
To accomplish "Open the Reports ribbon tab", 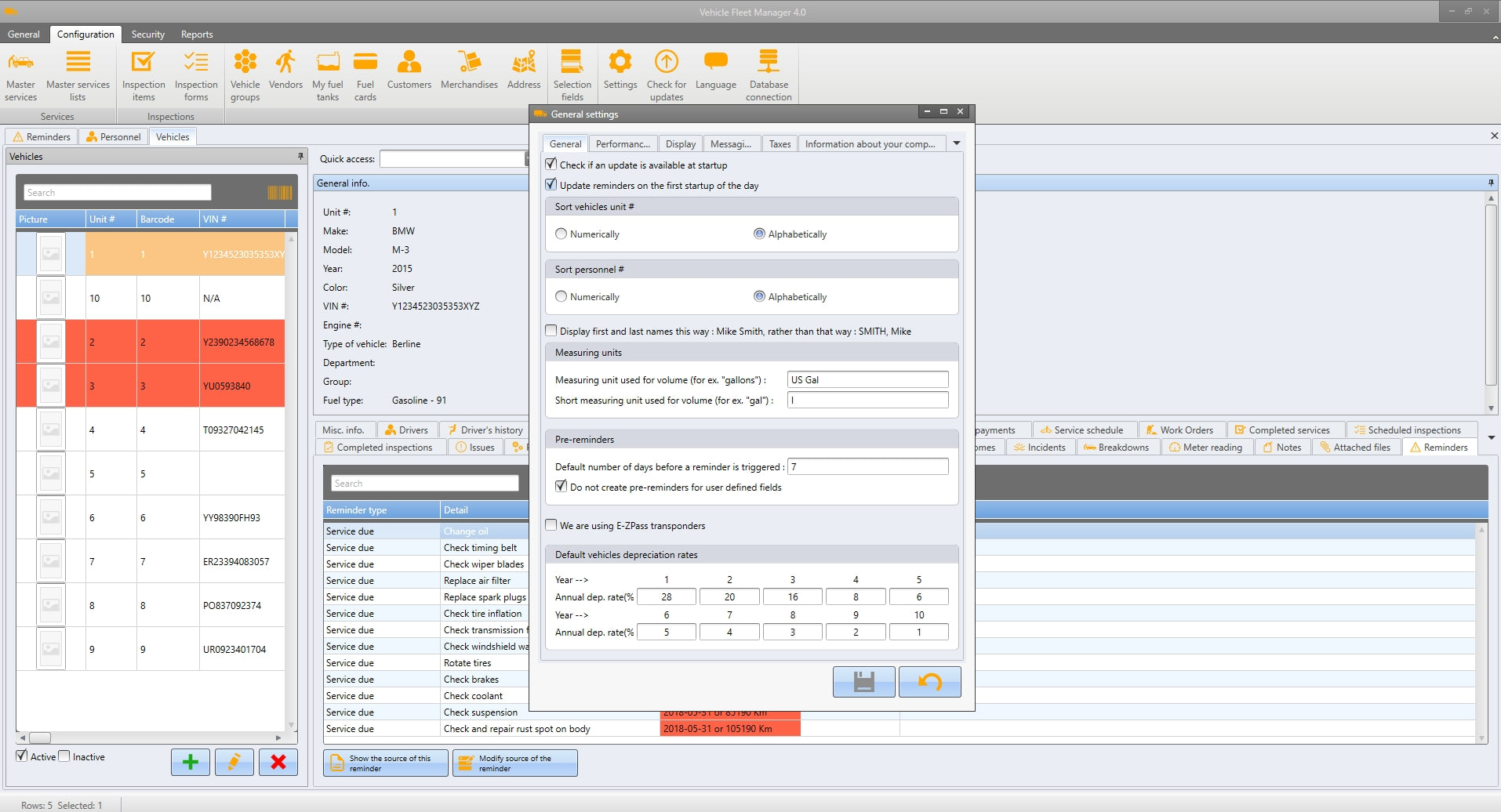I will (x=197, y=34).
